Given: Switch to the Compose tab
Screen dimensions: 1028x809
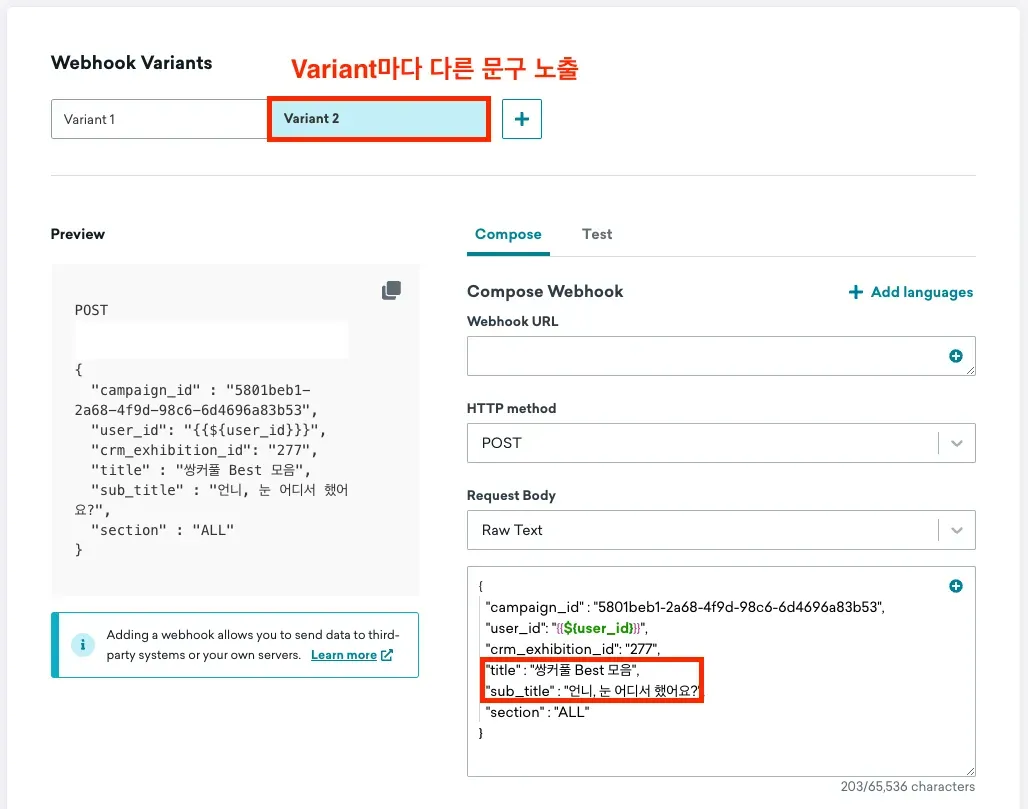Looking at the screenshot, I should pyautogui.click(x=508, y=234).
